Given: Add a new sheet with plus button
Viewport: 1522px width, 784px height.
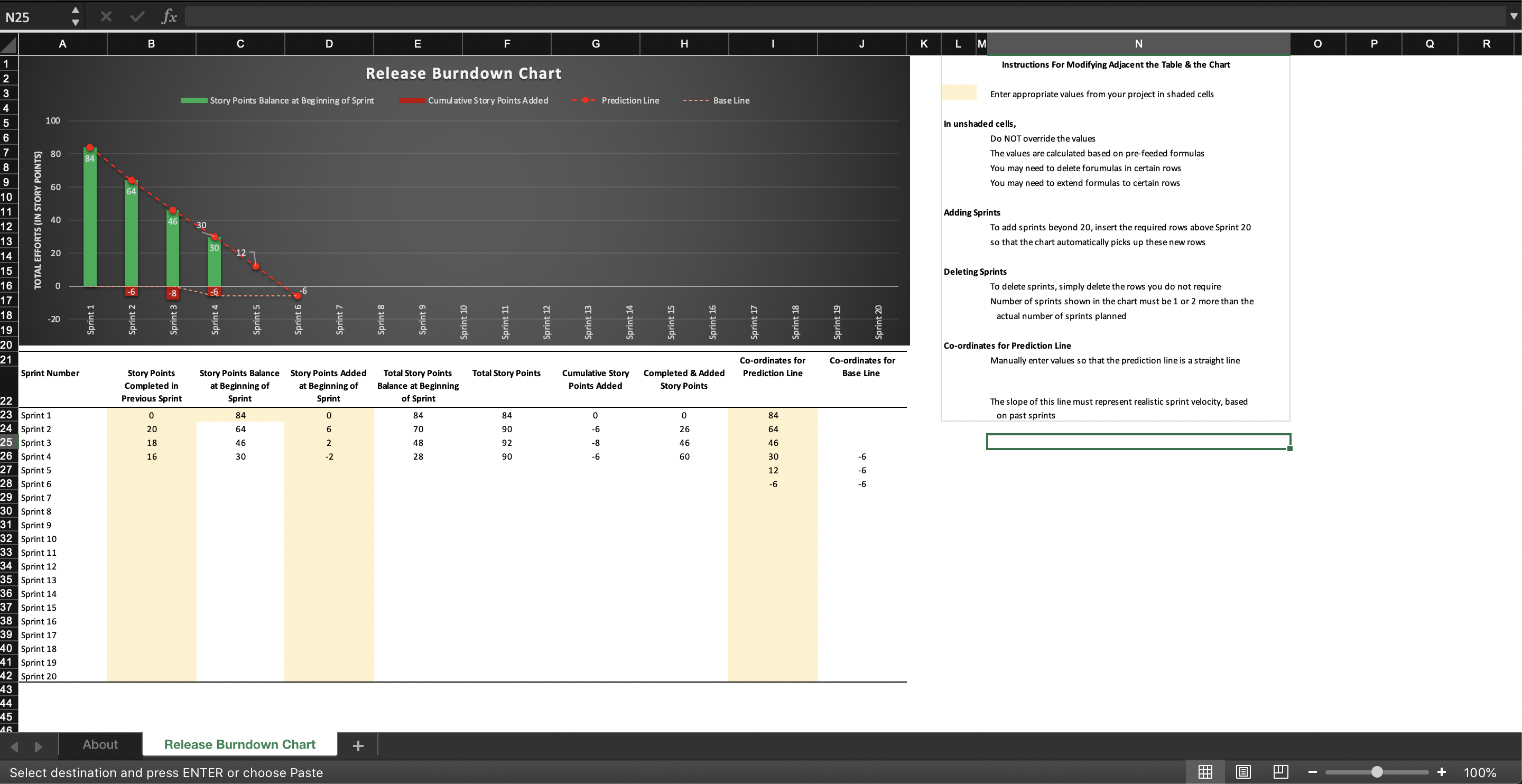Looking at the screenshot, I should tap(358, 745).
